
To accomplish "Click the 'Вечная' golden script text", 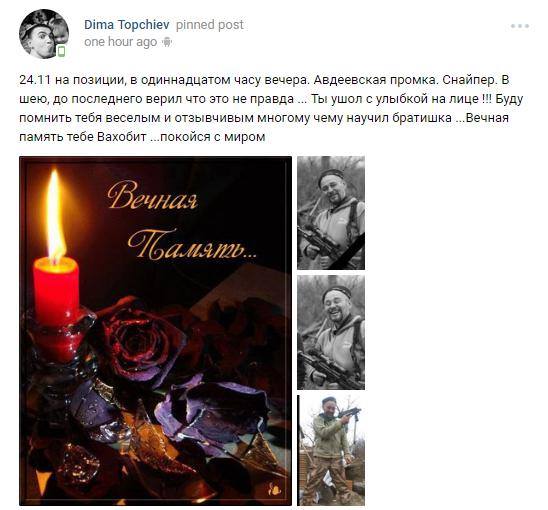I will click(x=152, y=196).
